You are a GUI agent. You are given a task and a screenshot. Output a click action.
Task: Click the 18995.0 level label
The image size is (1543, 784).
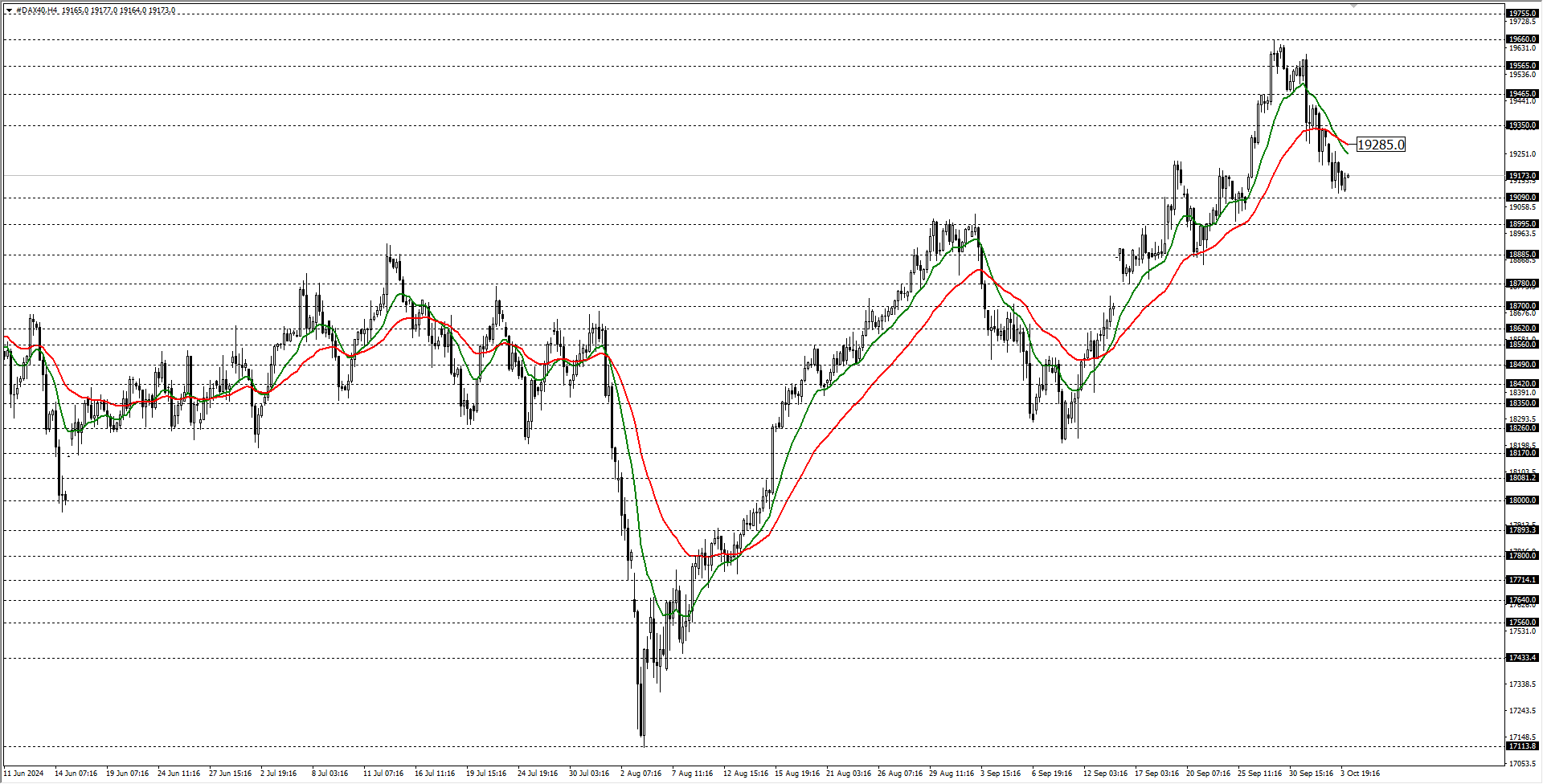1522,224
